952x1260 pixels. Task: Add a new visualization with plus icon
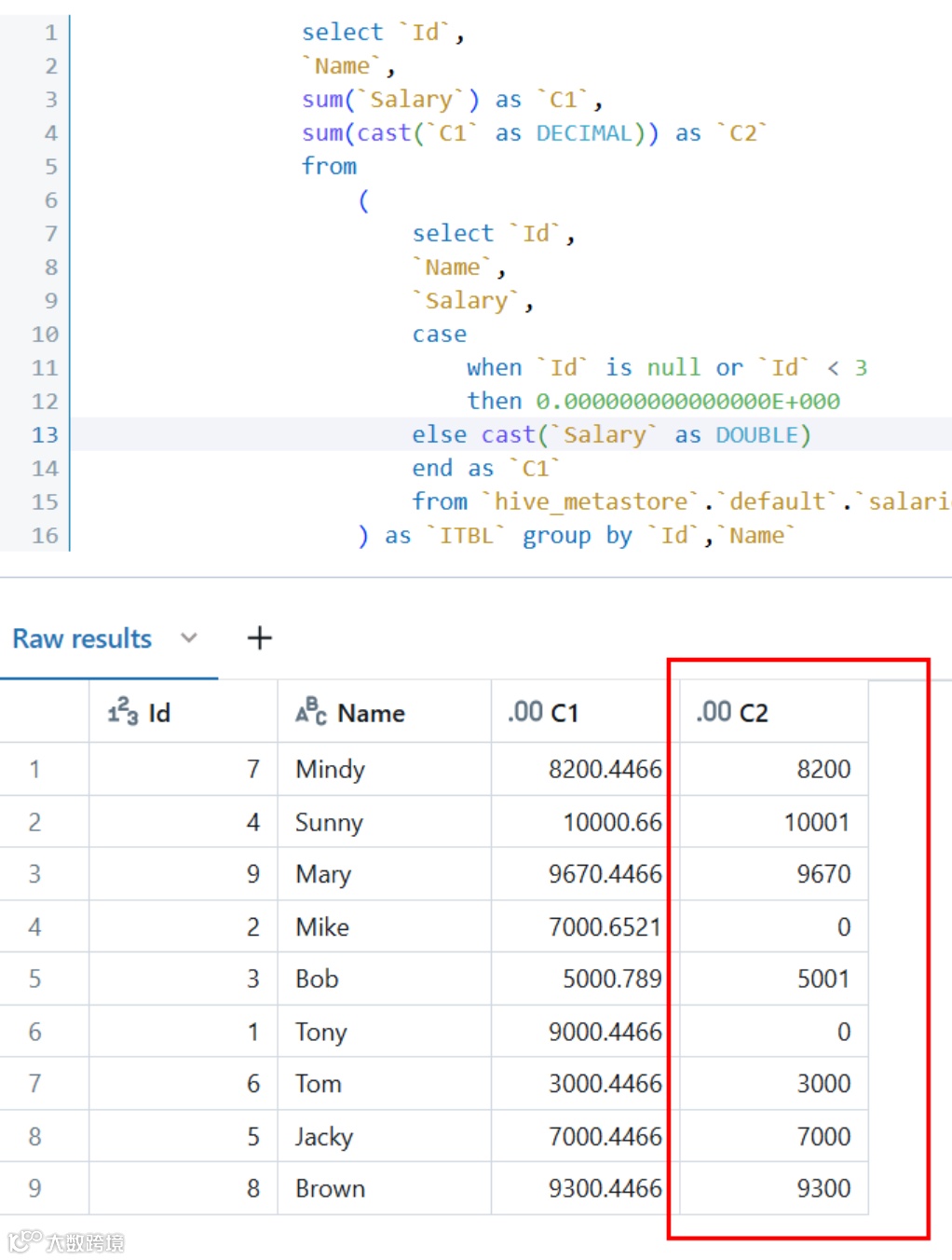(x=259, y=638)
